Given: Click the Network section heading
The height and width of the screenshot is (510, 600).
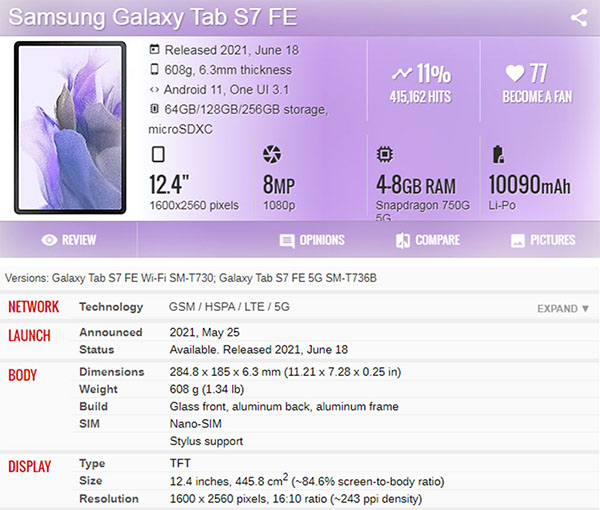Looking at the screenshot, I should (34, 307).
